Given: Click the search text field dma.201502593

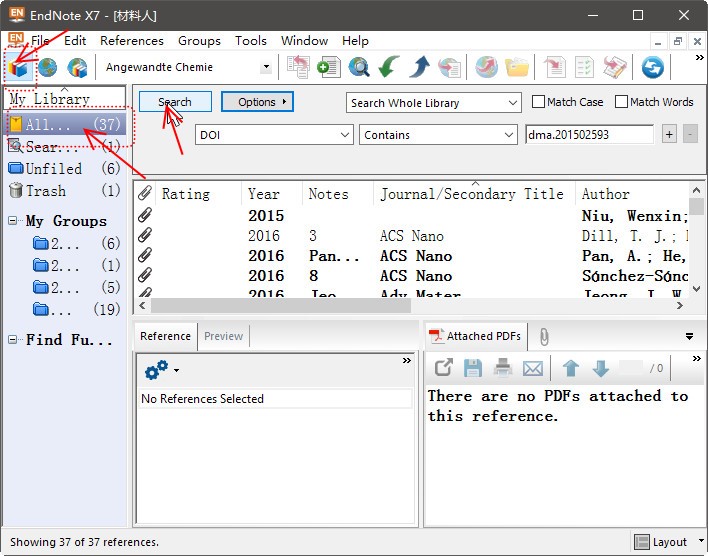Looking at the screenshot, I should tap(590, 135).
